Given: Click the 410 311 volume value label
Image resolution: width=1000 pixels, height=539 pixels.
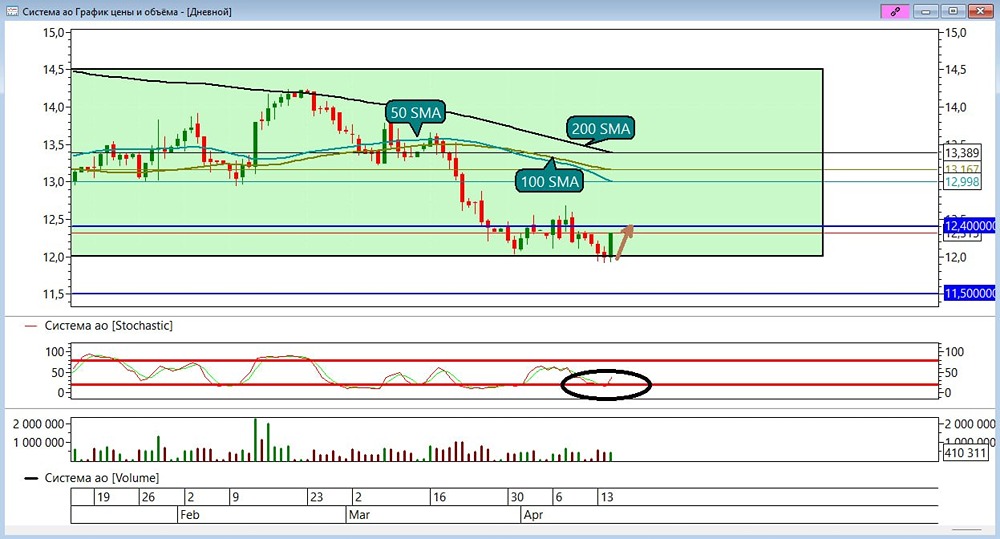Looking at the screenshot, I should click(966, 453).
